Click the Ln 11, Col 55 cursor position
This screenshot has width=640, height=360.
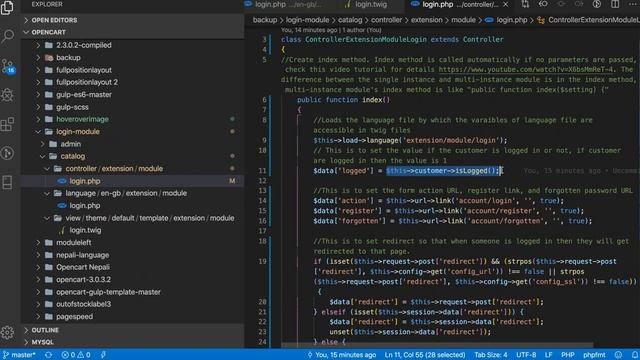(x=424, y=355)
